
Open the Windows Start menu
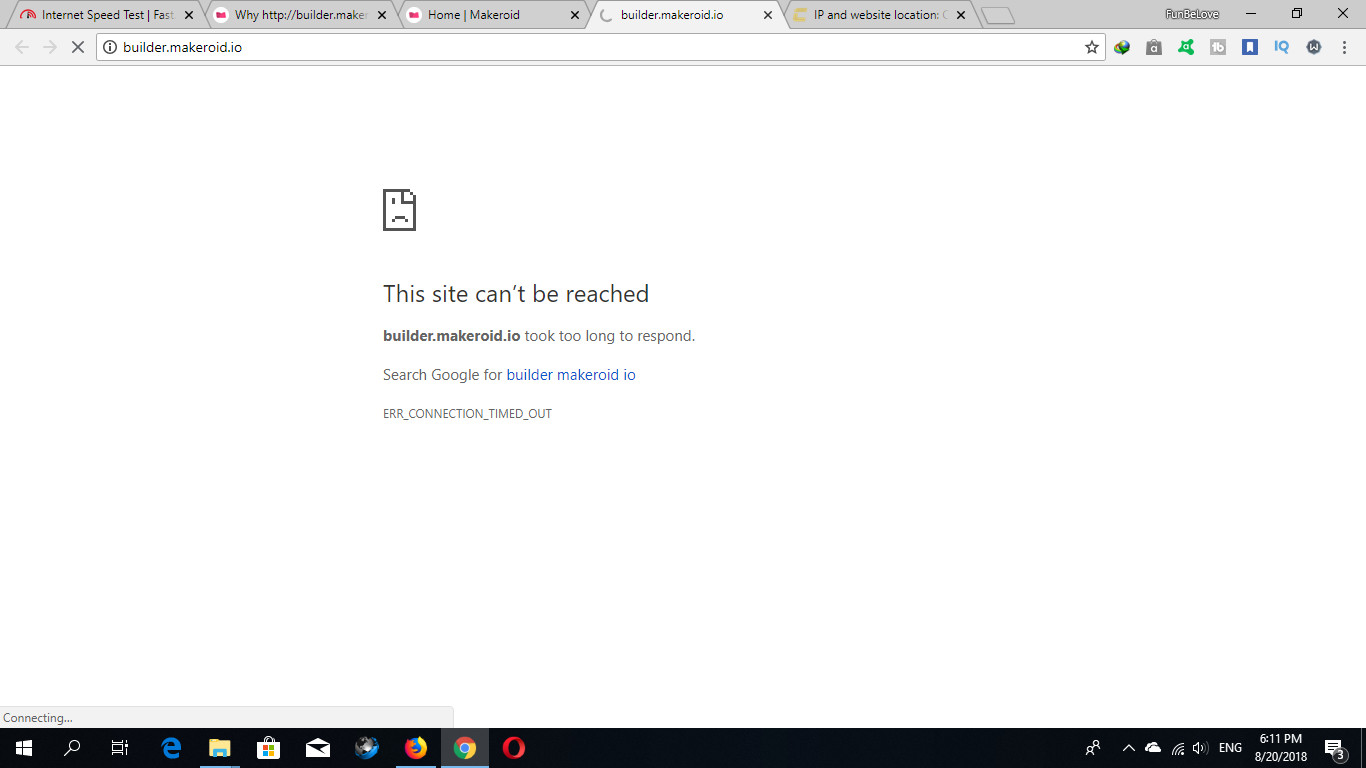coord(24,748)
